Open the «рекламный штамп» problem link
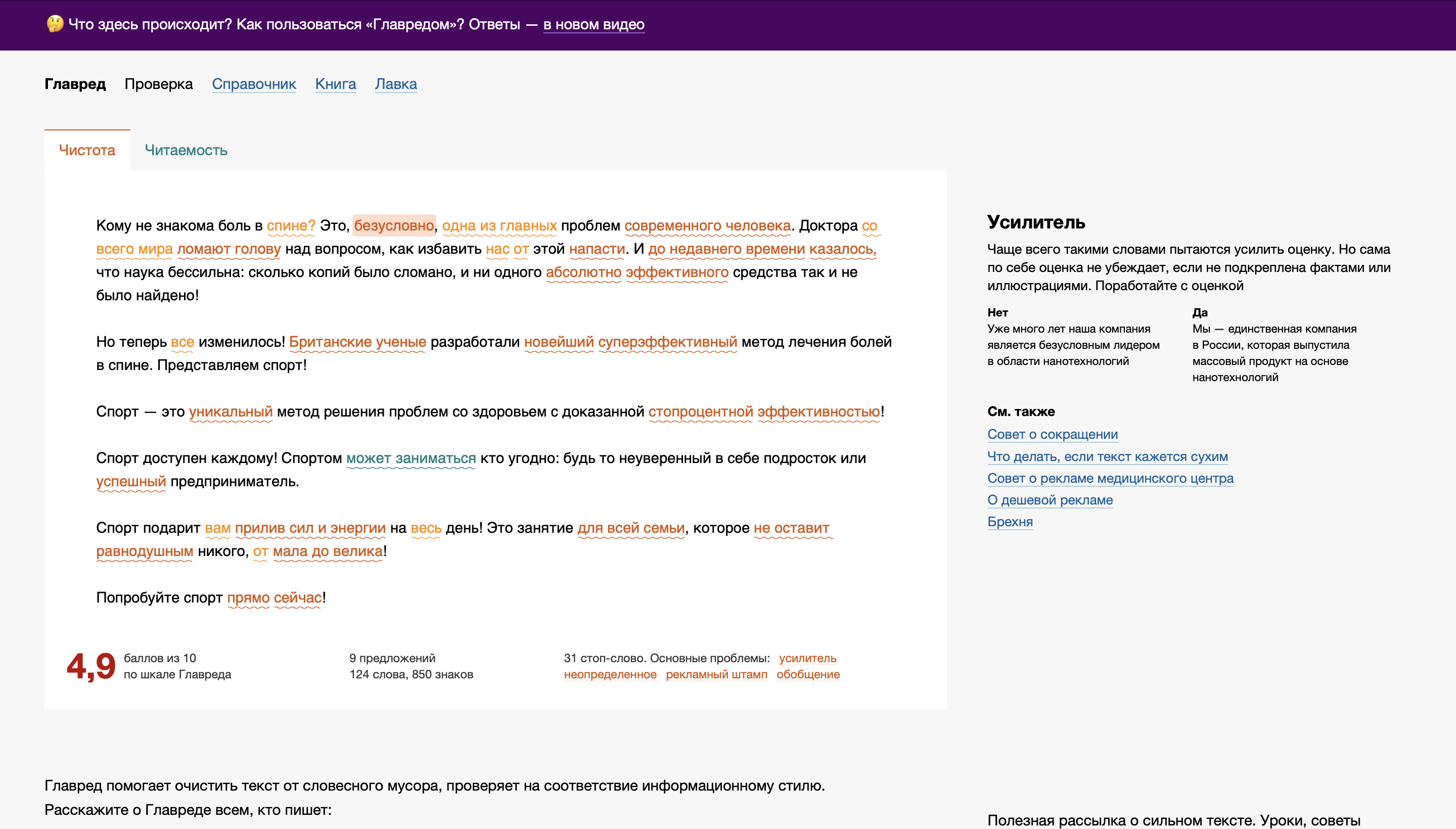The width and height of the screenshot is (1456, 829). (x=716, y=675)
